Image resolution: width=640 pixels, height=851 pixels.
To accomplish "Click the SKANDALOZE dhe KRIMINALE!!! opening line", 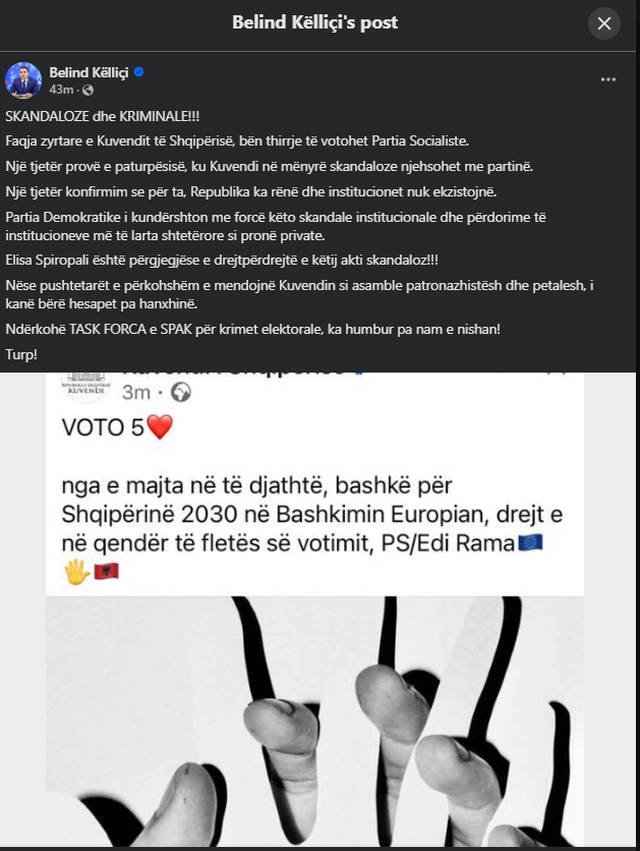I will tap(103, 116).
